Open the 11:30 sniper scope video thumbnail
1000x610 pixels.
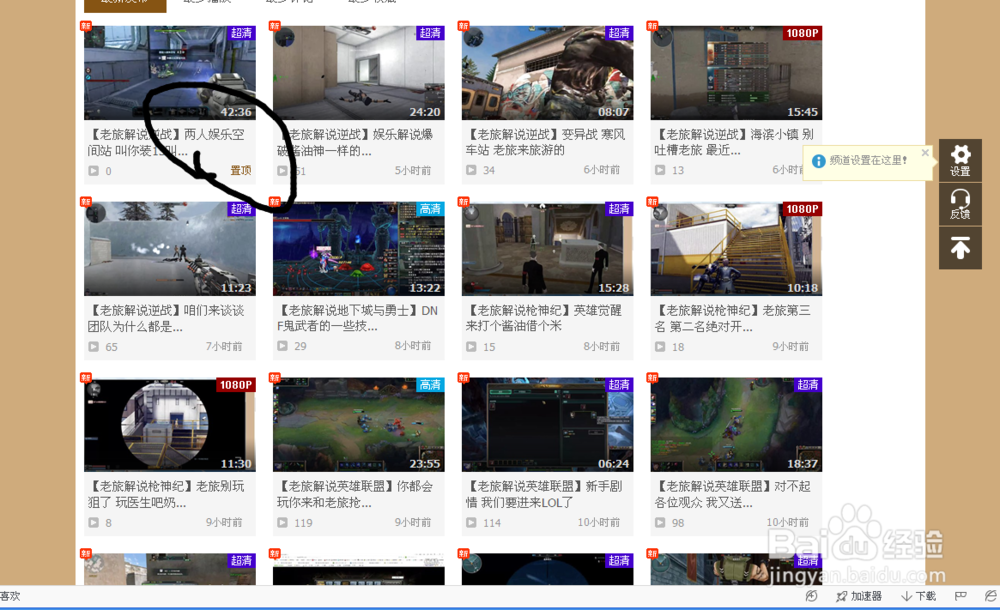tap(170, 425)
